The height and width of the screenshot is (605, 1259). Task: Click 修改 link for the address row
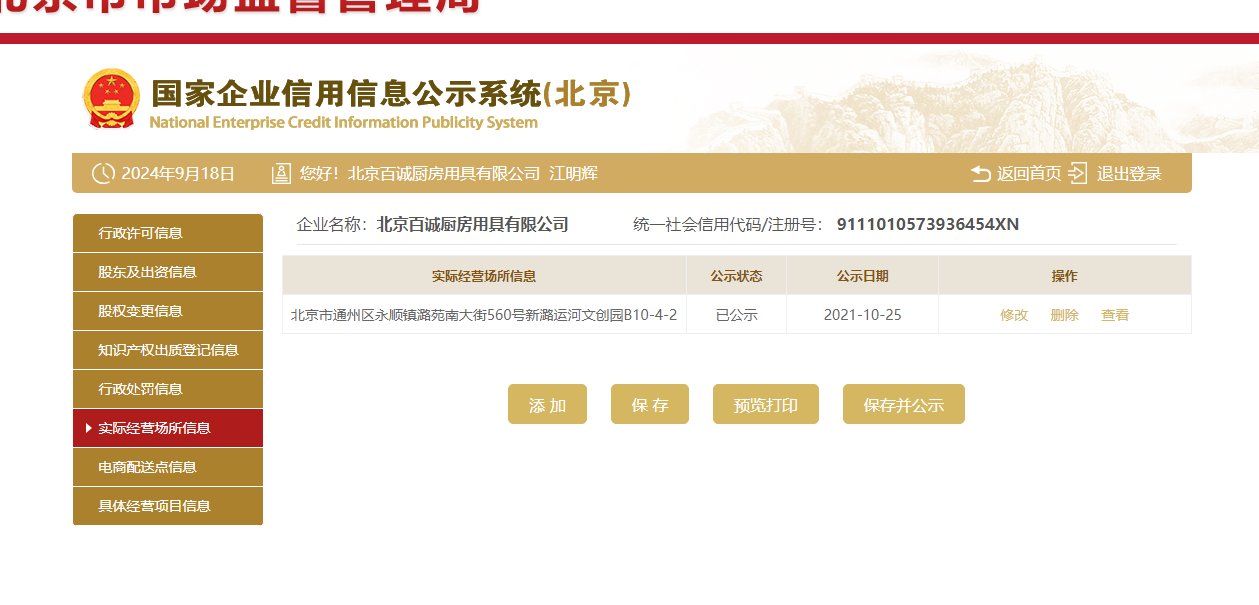(1014, 314)
